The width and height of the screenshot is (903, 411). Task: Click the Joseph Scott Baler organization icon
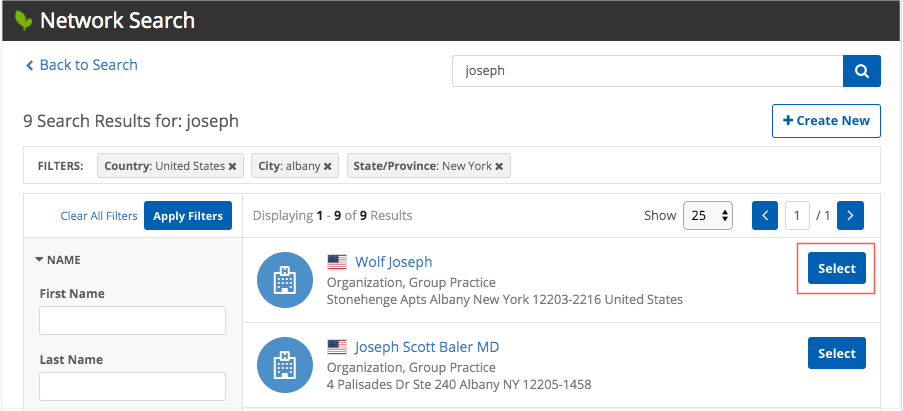(285, 365)
